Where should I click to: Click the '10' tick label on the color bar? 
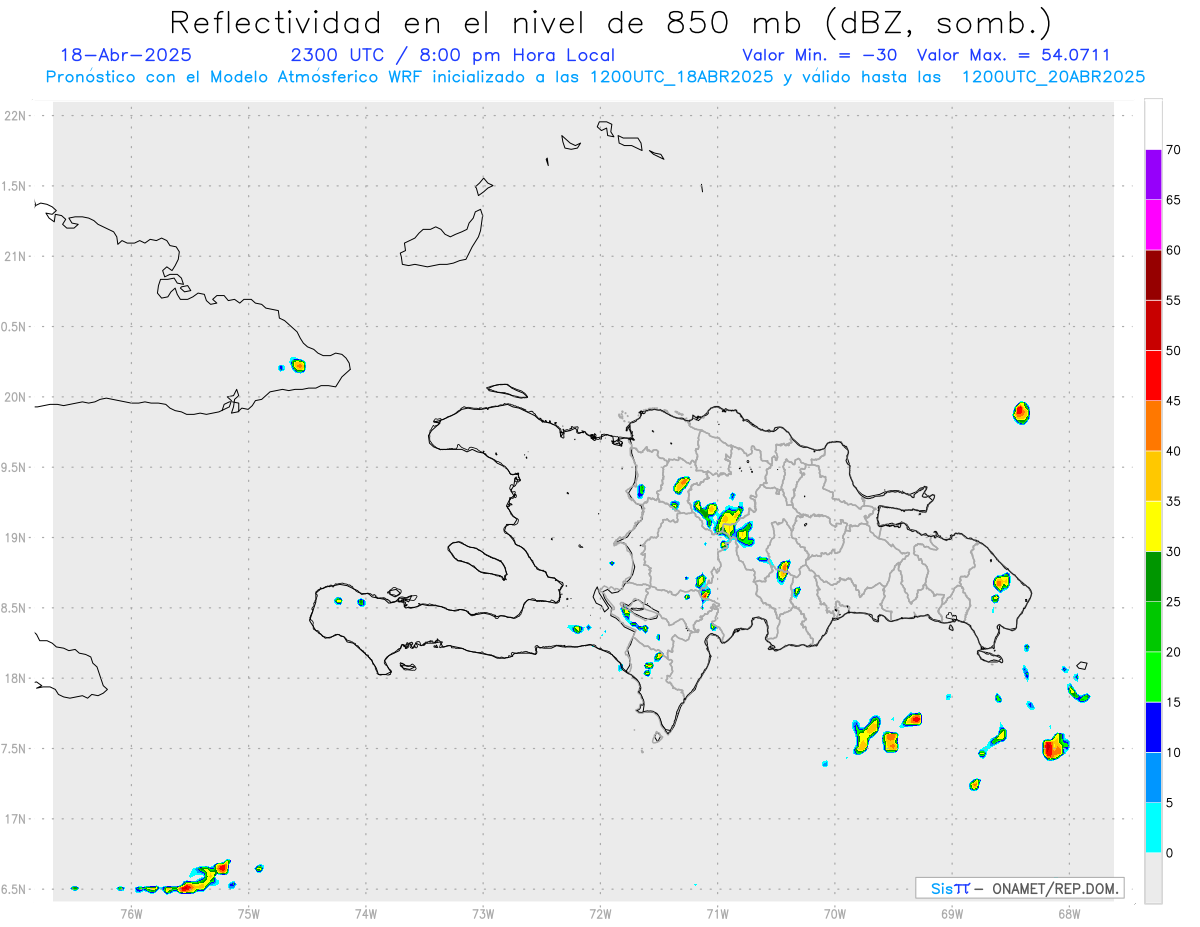[1174, 752]
